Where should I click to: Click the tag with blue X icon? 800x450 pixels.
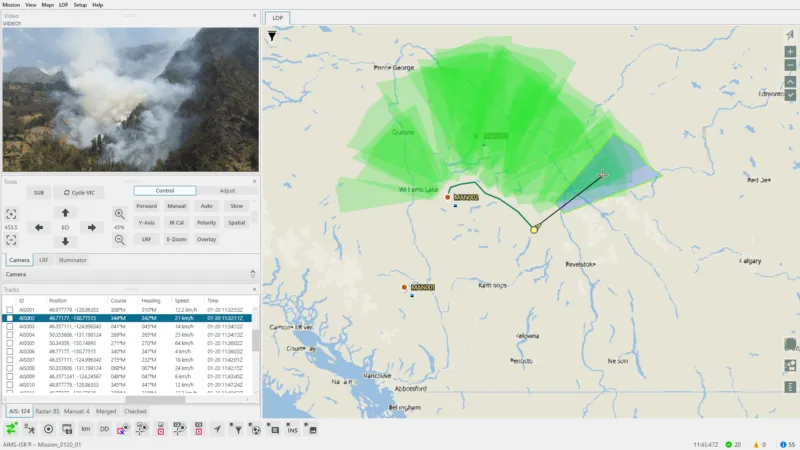tap(123, 429)
